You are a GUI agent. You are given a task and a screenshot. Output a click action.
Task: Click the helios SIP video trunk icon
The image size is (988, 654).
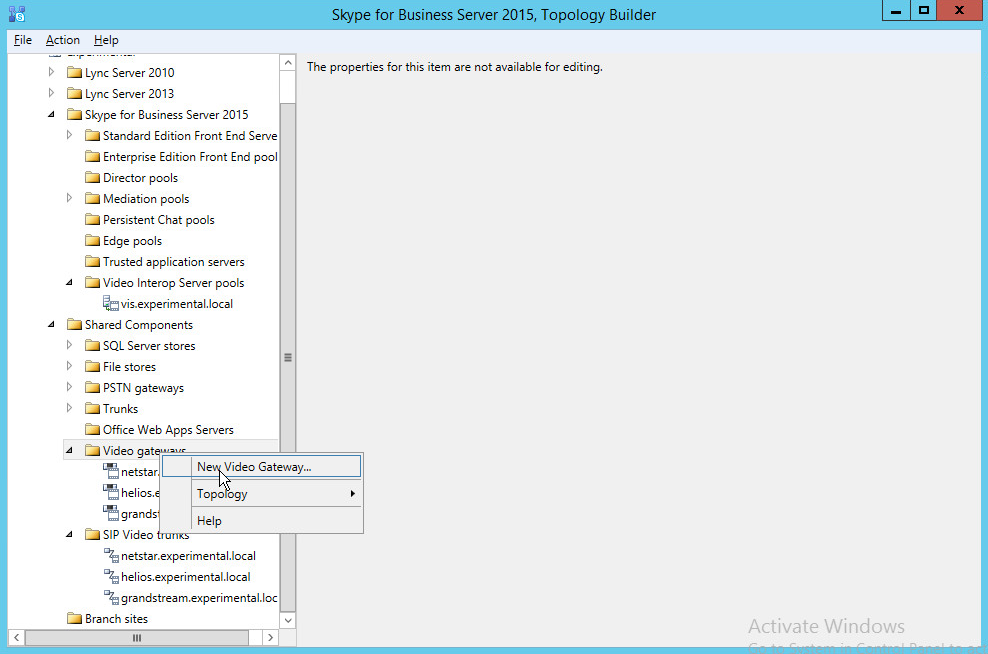111,577
